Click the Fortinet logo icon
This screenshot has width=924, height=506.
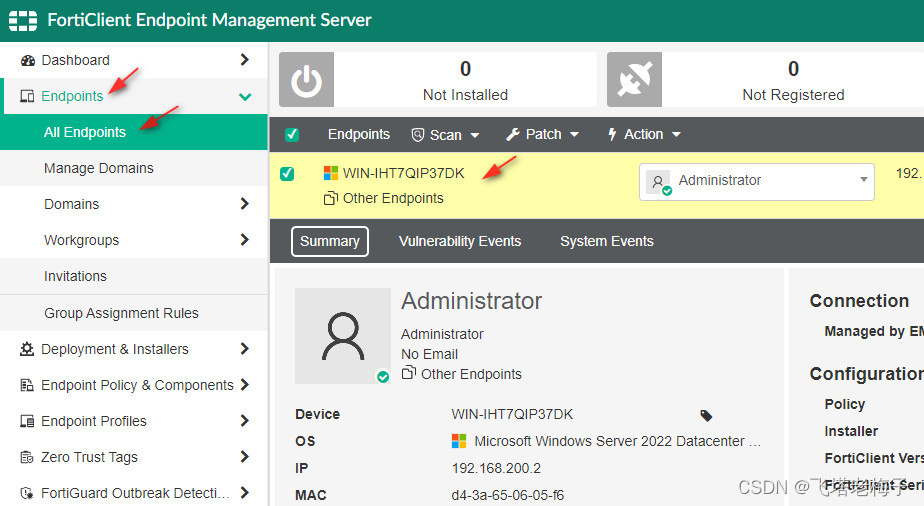tap(23, 21)
